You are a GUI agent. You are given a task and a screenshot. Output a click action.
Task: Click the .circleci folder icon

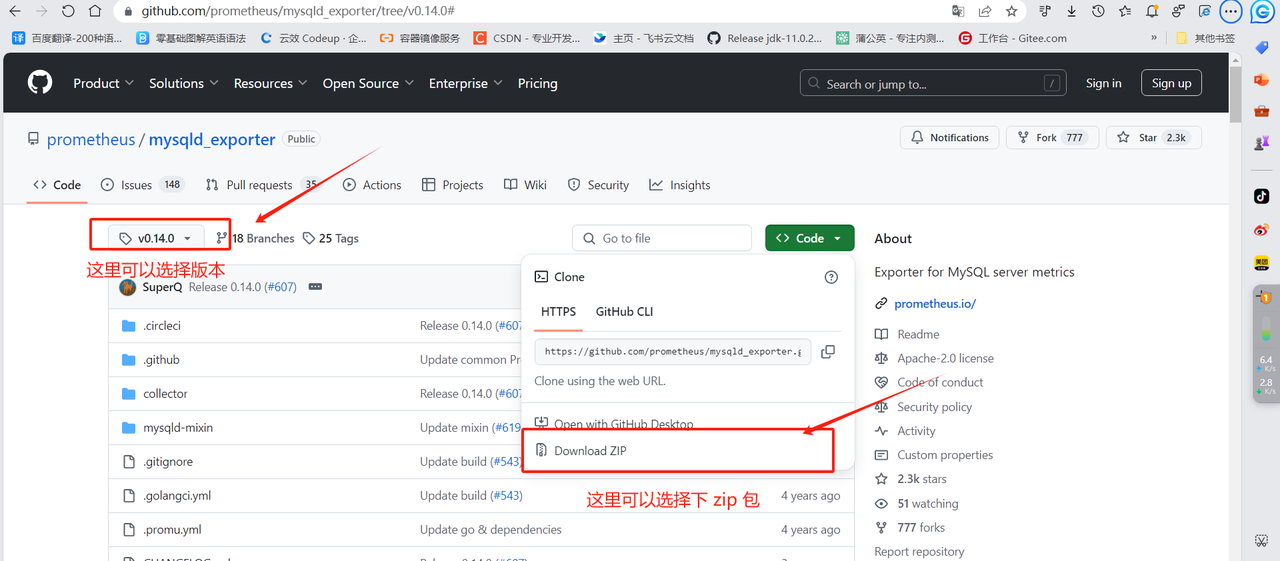[128, 326]
